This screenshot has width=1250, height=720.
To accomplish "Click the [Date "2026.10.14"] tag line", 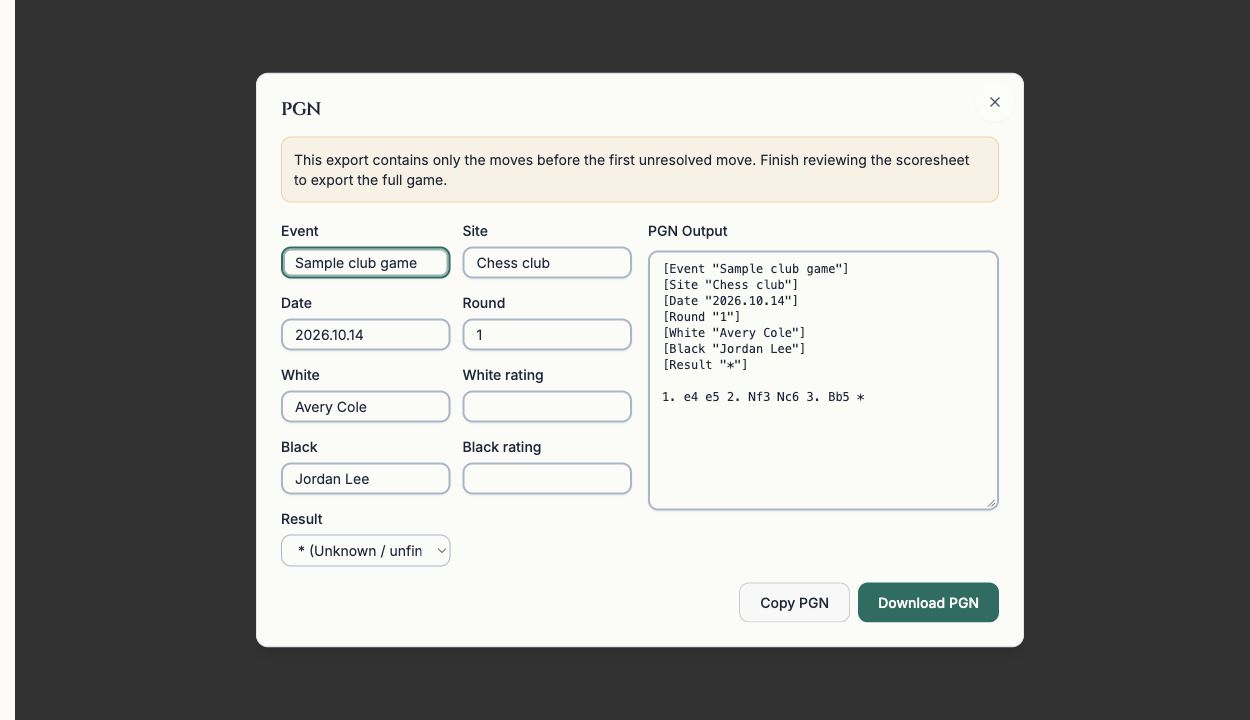I will pyautogui.click(x=730, y=301).
